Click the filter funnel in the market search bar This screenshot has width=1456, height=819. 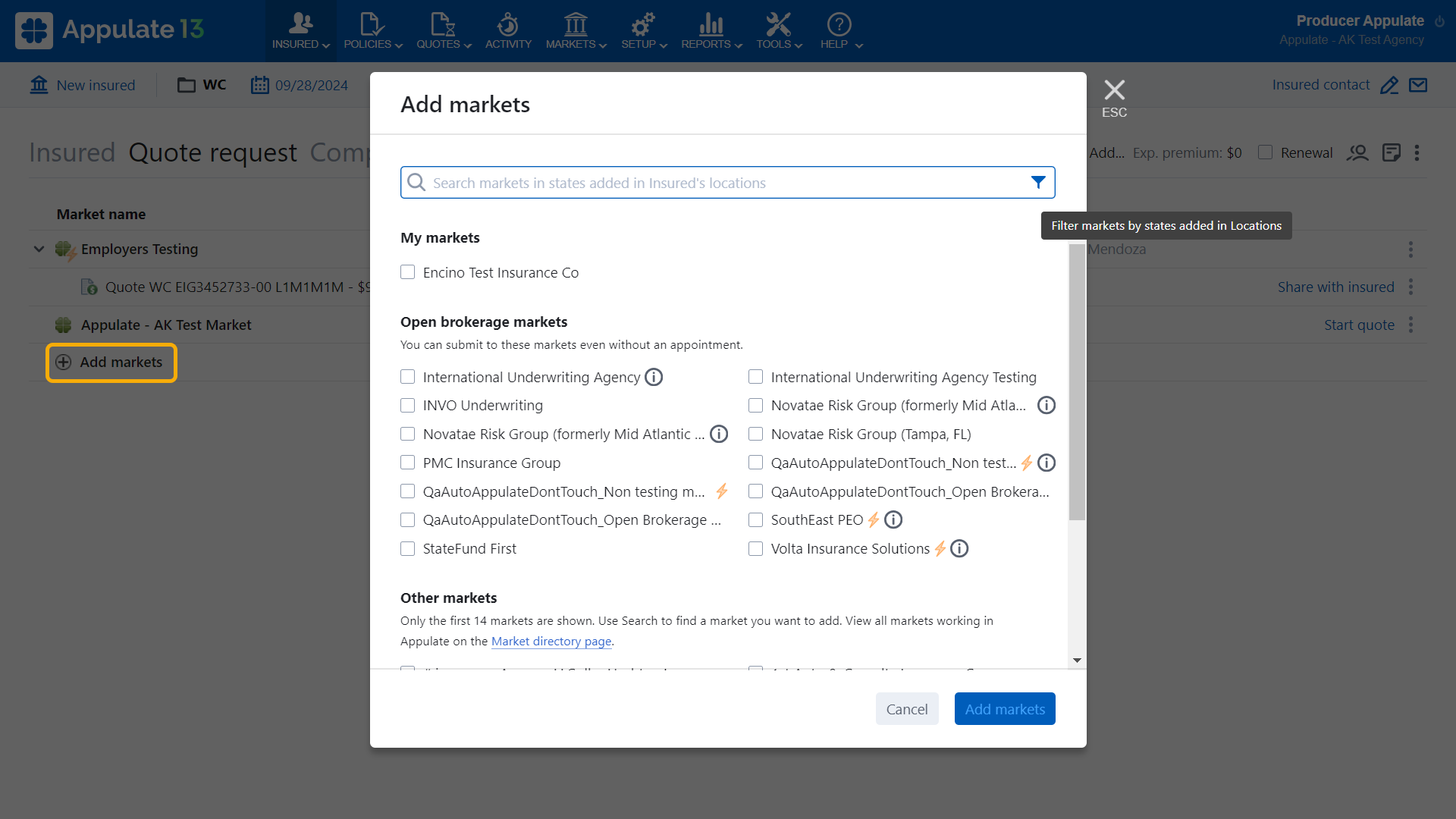coord(1037,182)
